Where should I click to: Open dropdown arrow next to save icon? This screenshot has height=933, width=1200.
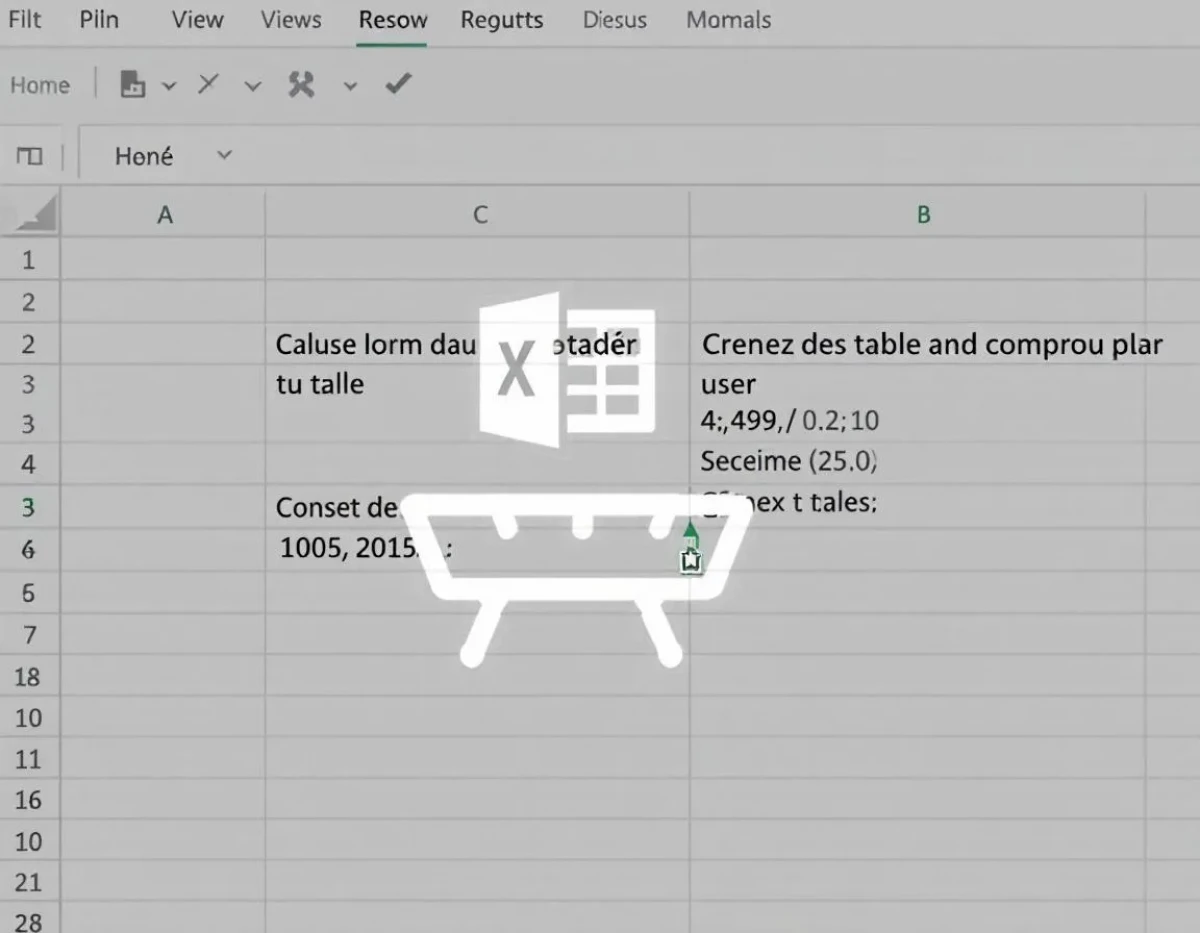tap(169, 86)
